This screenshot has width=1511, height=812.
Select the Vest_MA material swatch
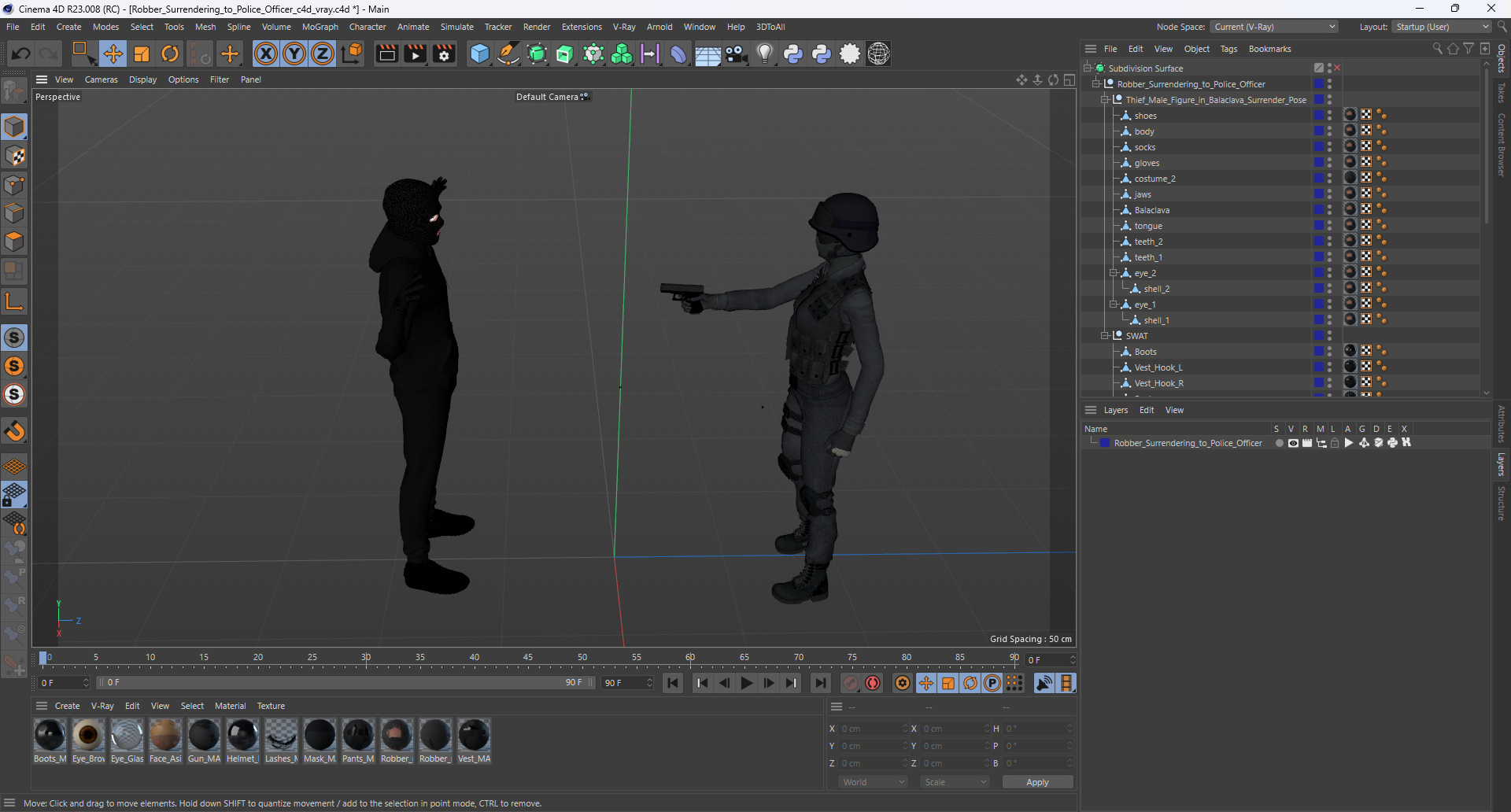click(x=474, y=735)
